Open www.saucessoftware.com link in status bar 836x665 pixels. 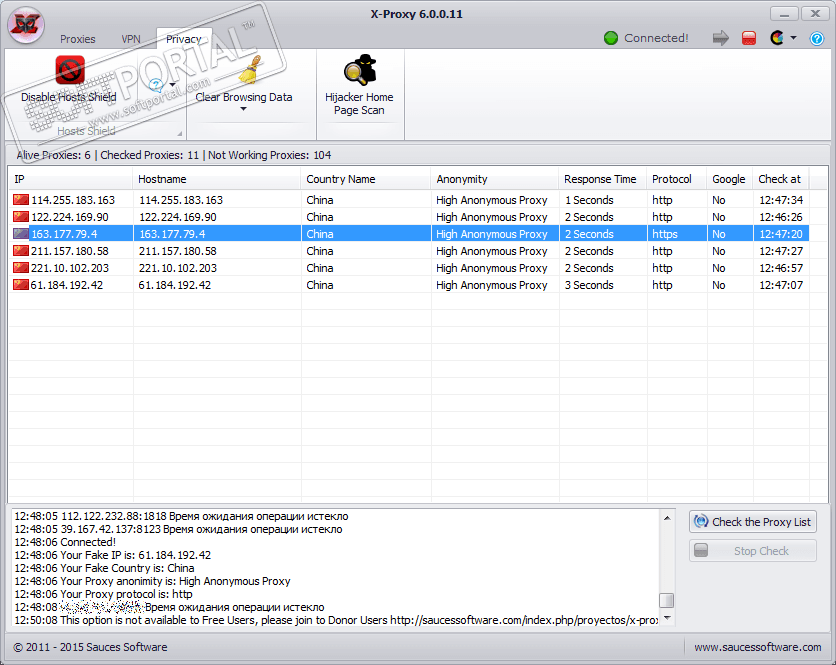coord(758,647)
